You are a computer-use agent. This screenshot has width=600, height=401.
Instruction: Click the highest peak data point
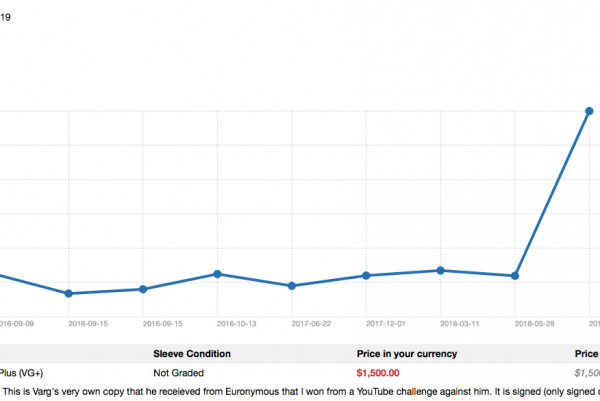pyautogui.click(x=589, y=111)
